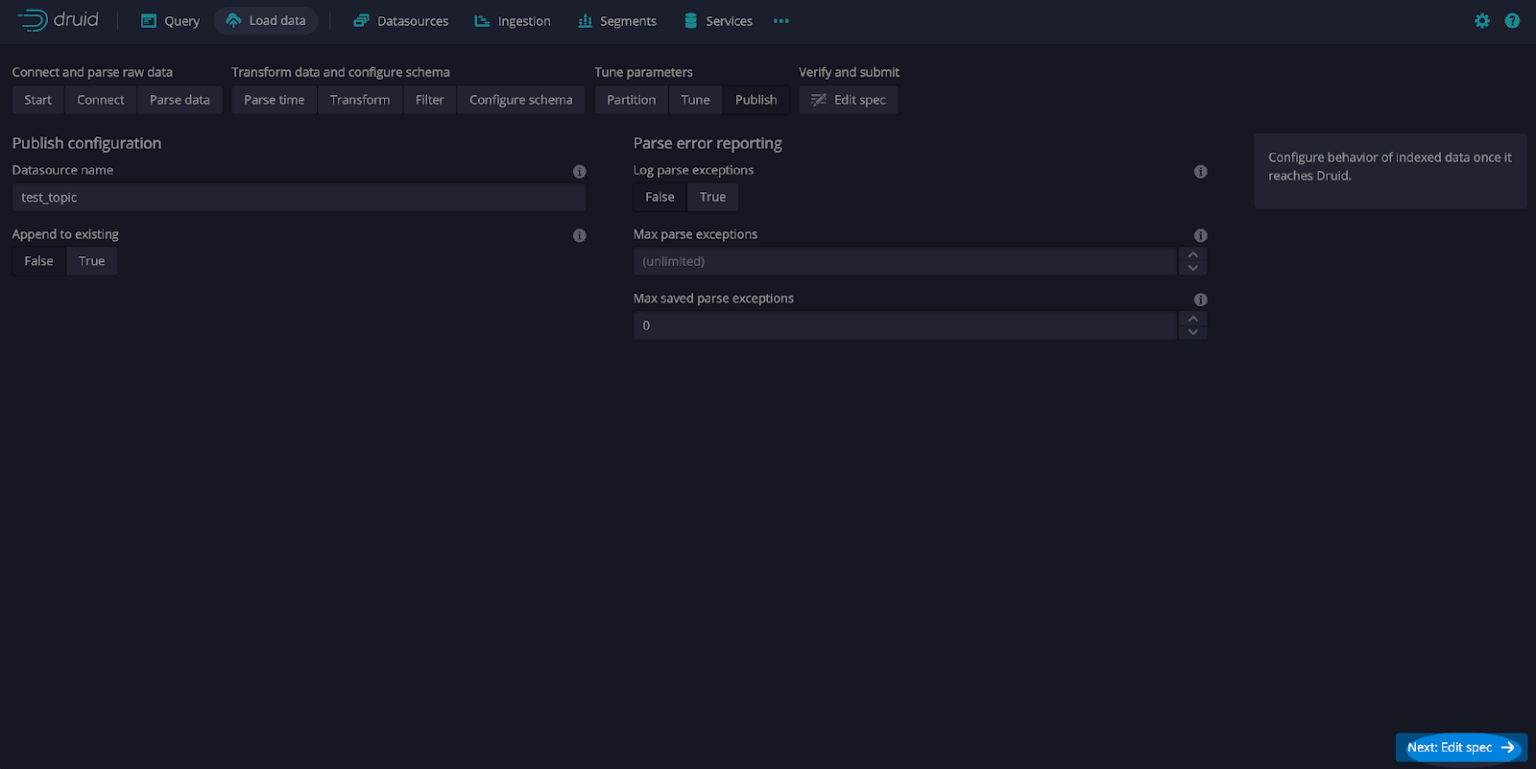Go to the Services view
Image resolution: width=1536 pixels, height=769 pixels.
coord(717,21)
